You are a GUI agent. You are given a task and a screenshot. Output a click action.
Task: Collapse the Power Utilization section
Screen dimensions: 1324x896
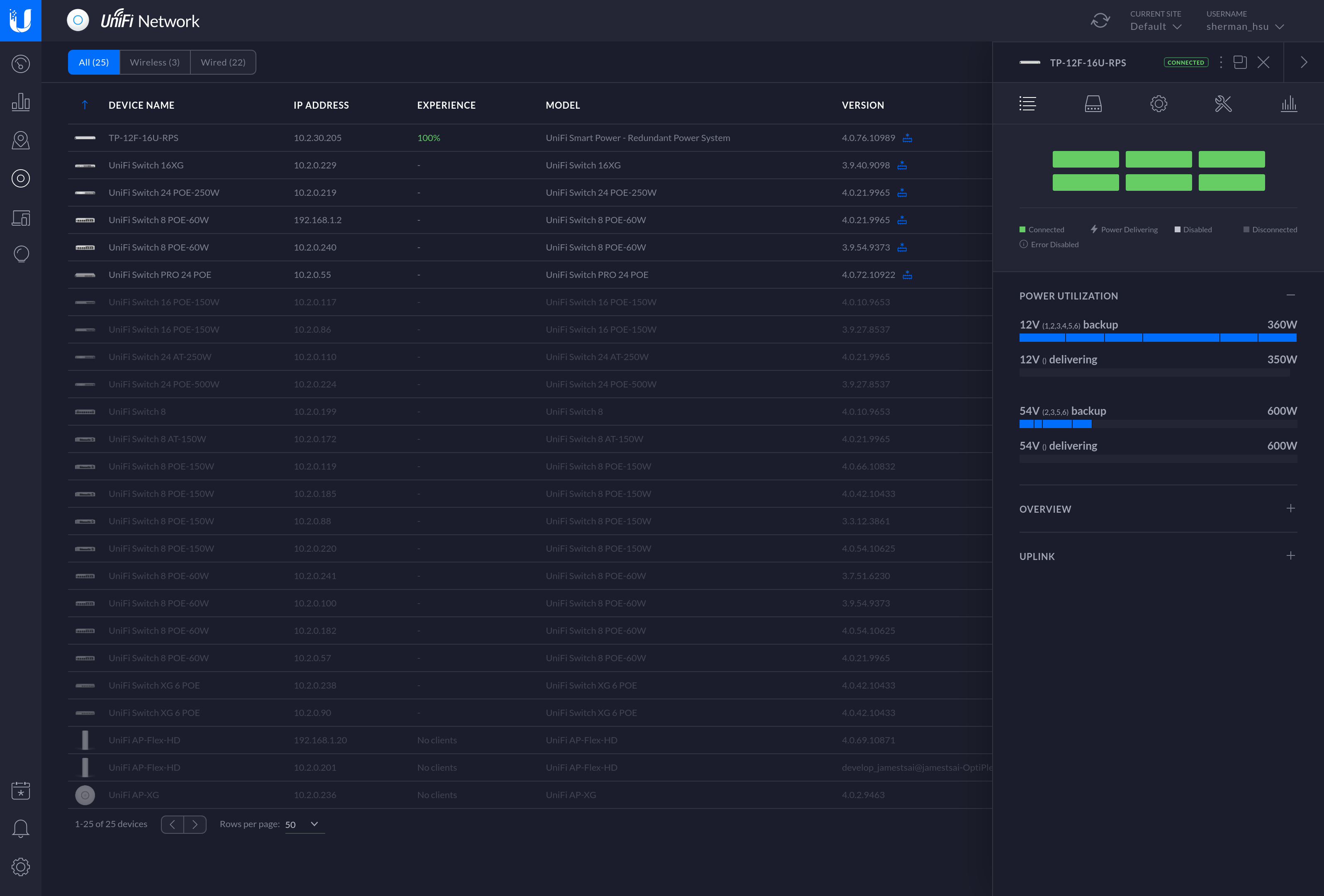1290,295
